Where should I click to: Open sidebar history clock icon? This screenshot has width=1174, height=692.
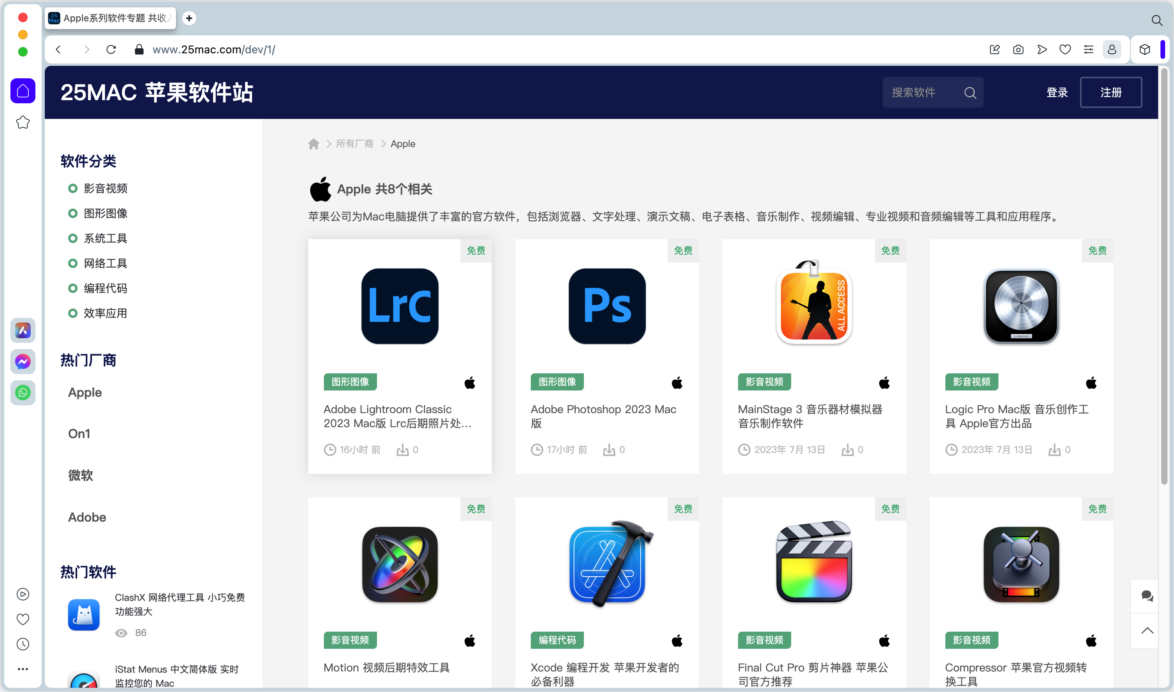pyautogui.click(x=23, y=644)
